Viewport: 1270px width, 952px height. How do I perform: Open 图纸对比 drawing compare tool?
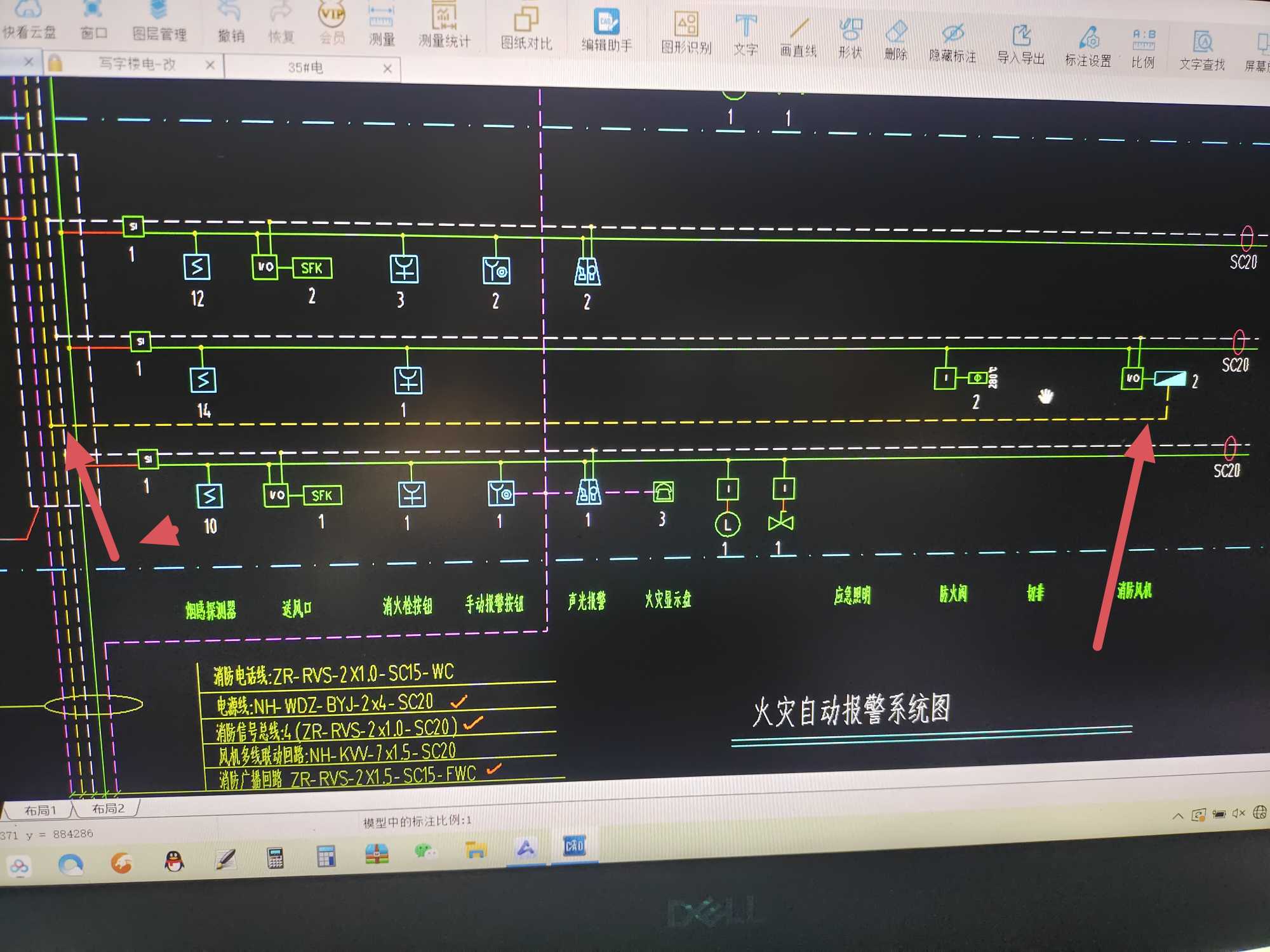(x=526, y=29)
